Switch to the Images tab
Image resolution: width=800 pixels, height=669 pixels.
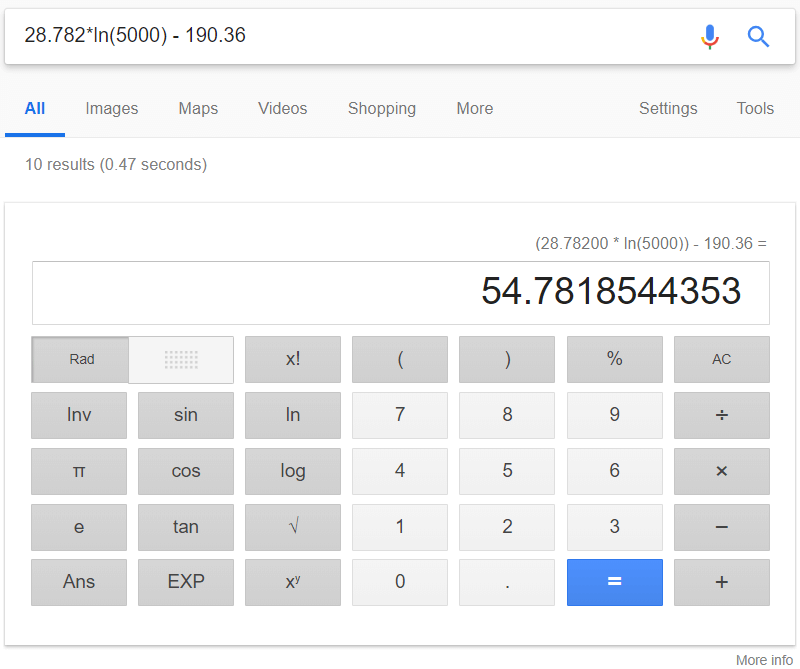pos(112,109)
